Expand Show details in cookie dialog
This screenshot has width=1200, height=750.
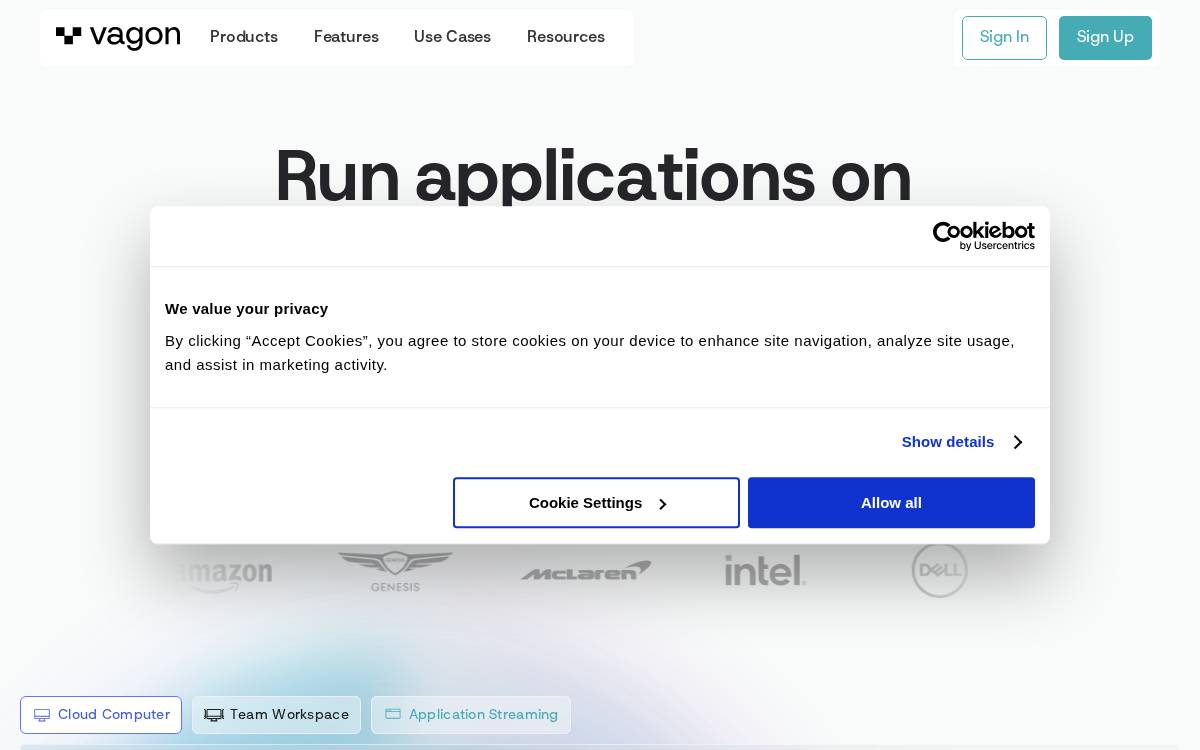(962, 442)
